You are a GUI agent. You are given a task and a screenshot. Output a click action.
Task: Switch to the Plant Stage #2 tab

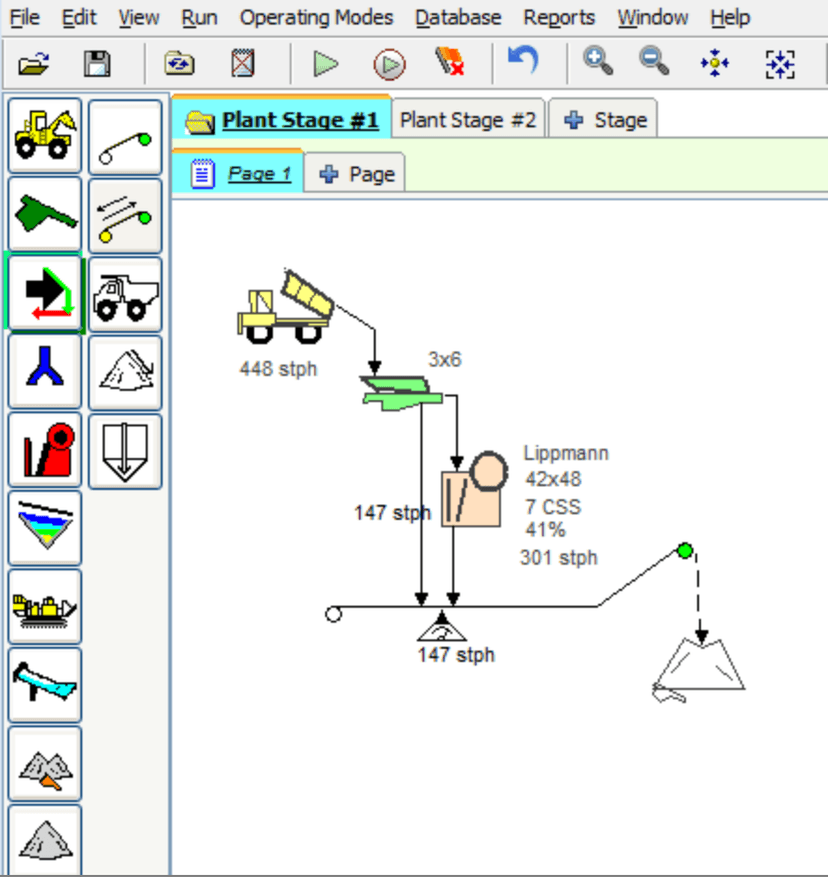[x=468, y=120]
